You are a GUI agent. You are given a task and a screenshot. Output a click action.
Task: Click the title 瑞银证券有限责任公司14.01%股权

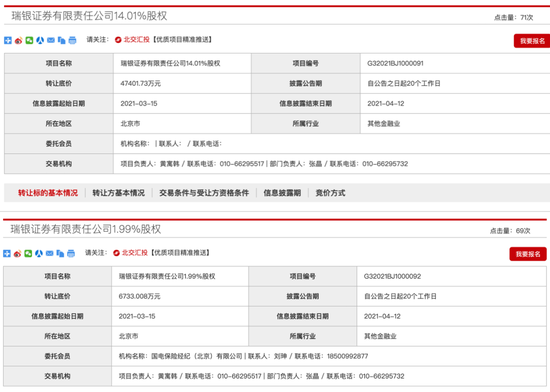(89, 16)
